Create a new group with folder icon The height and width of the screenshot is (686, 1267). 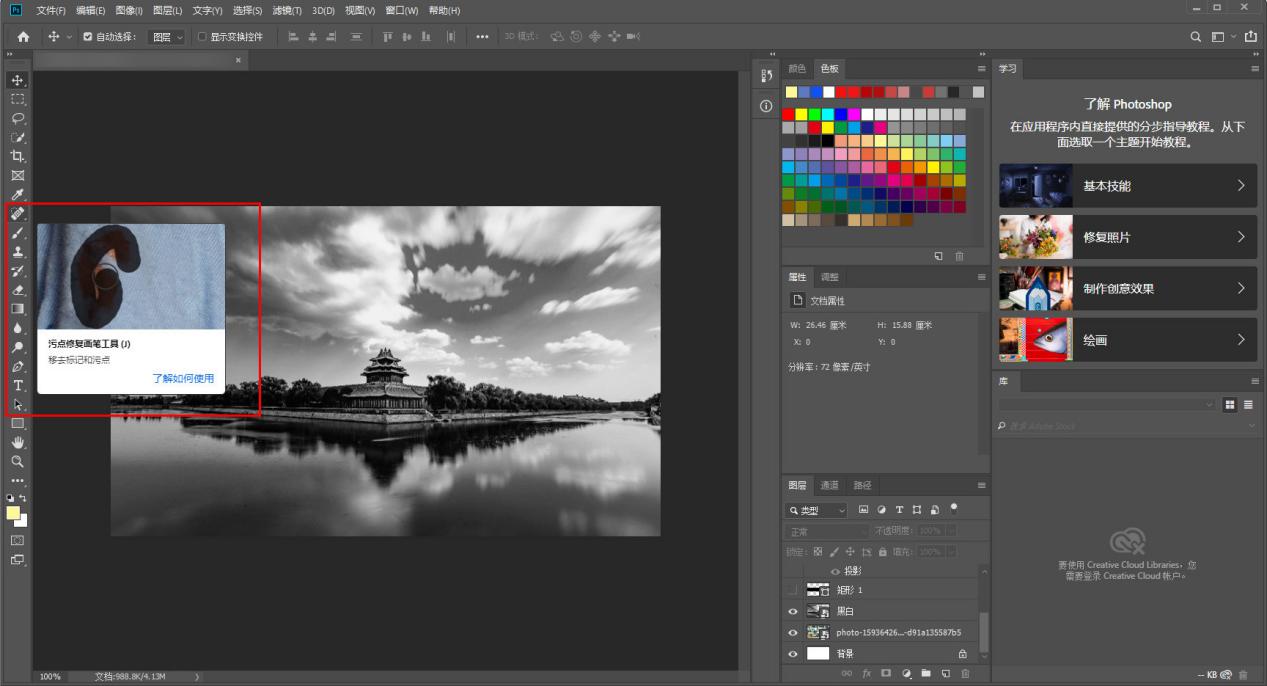(x=926, y=674)
